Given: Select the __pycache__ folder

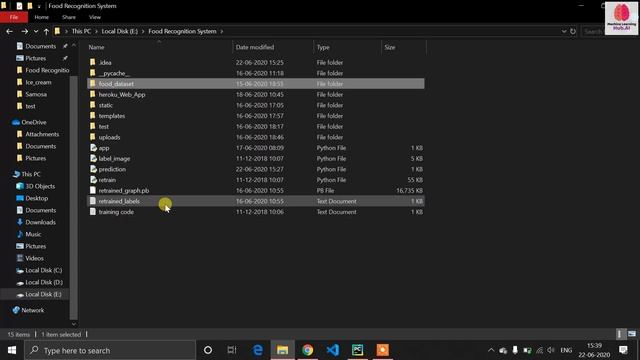Looking at the screenshot, I should (256, 73).
